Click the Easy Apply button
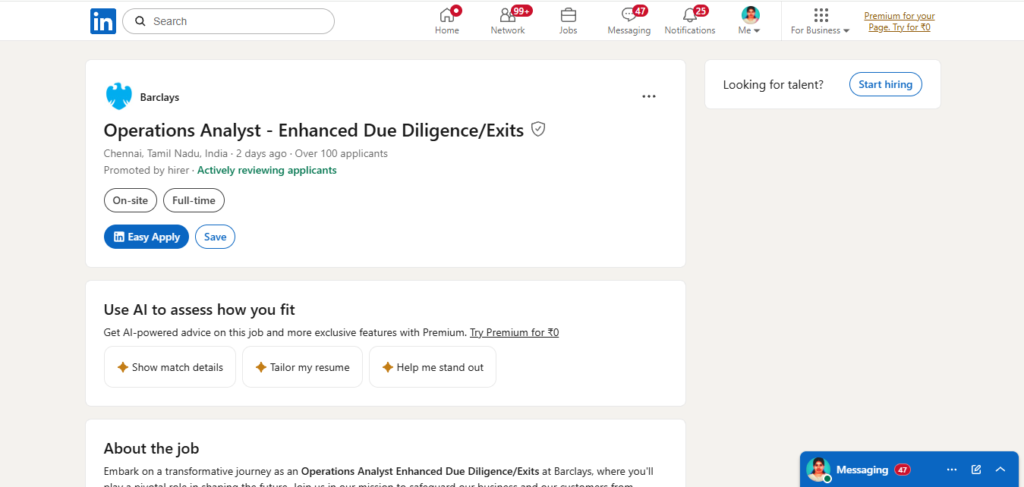 146,237
